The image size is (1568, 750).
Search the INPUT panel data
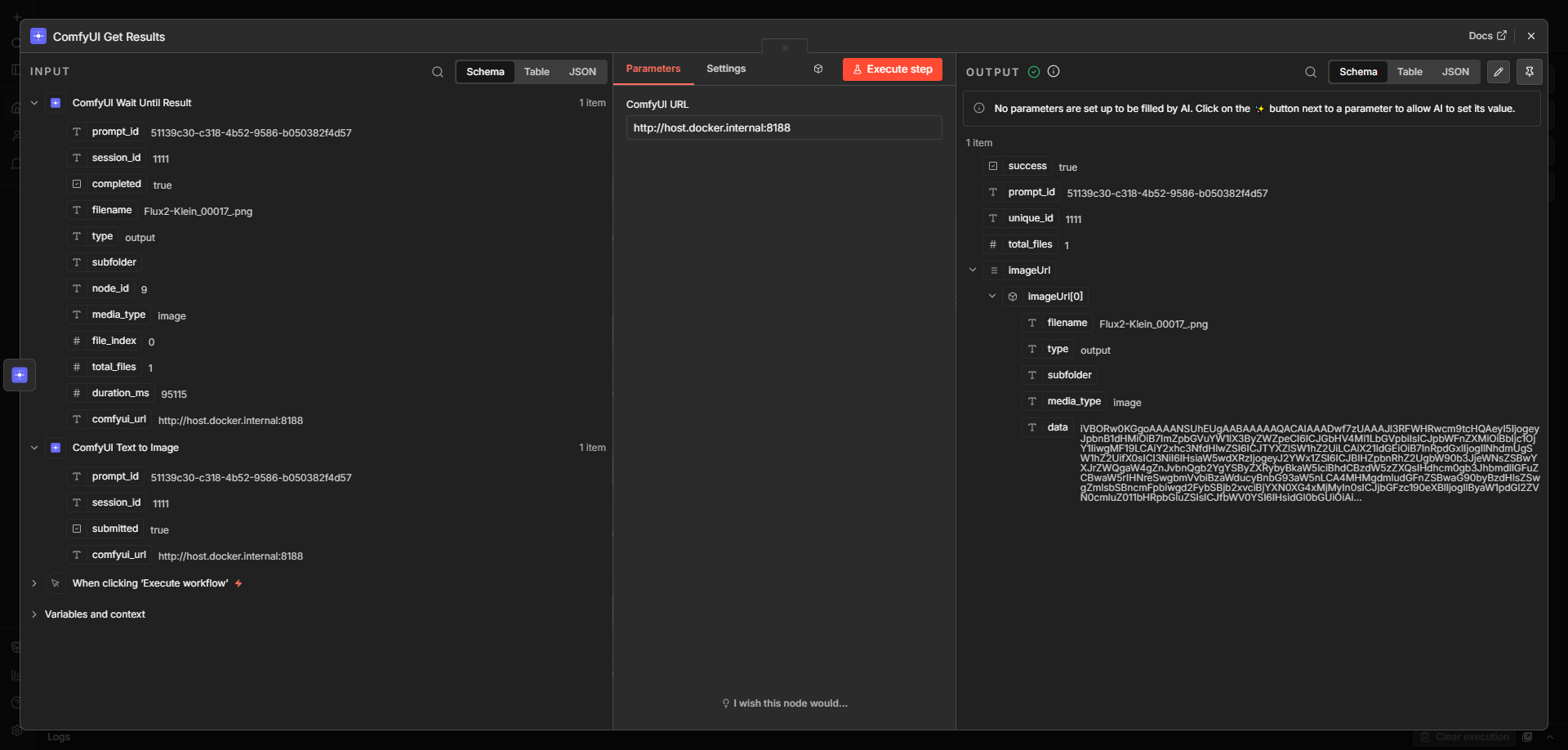[438, 72]
